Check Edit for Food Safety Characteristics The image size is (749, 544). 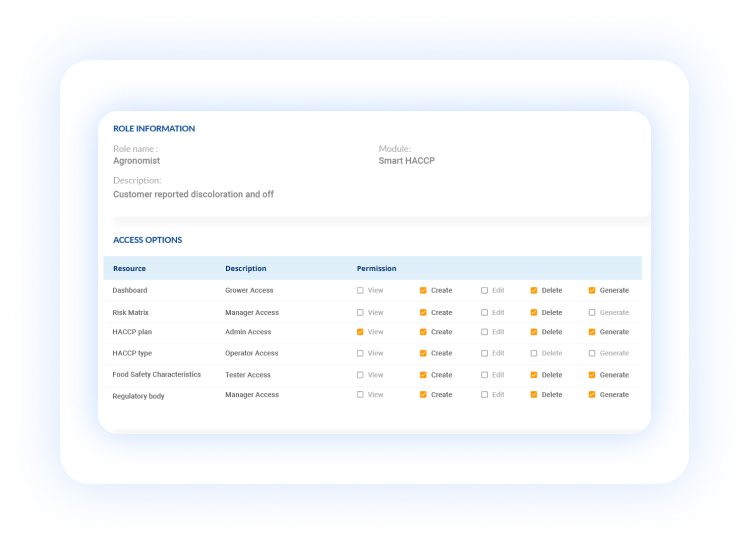click(x=484, y=375)
